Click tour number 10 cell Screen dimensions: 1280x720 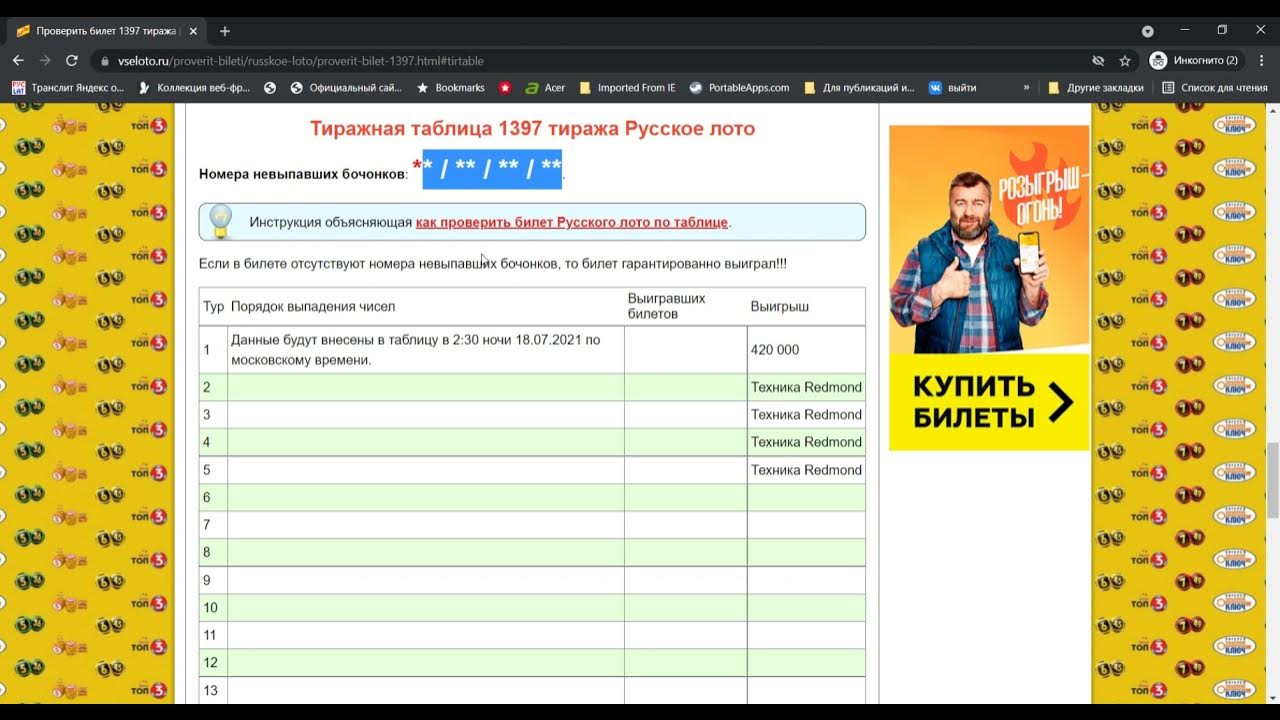(x=213, y=607)
